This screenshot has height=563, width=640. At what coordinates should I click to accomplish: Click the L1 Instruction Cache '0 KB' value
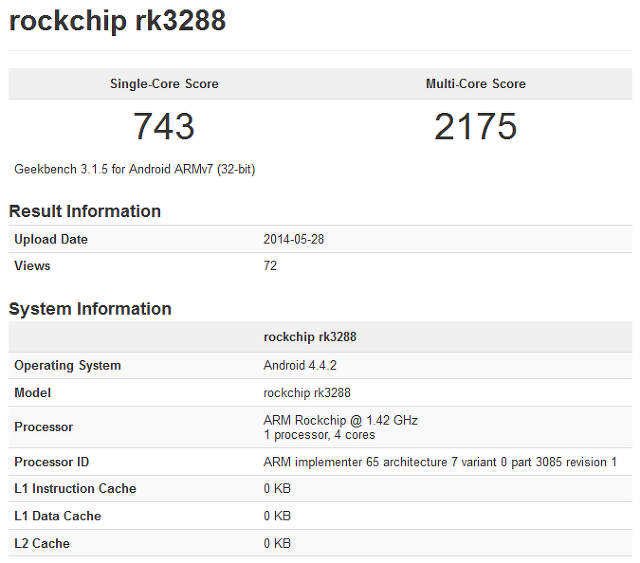point(277,489)
